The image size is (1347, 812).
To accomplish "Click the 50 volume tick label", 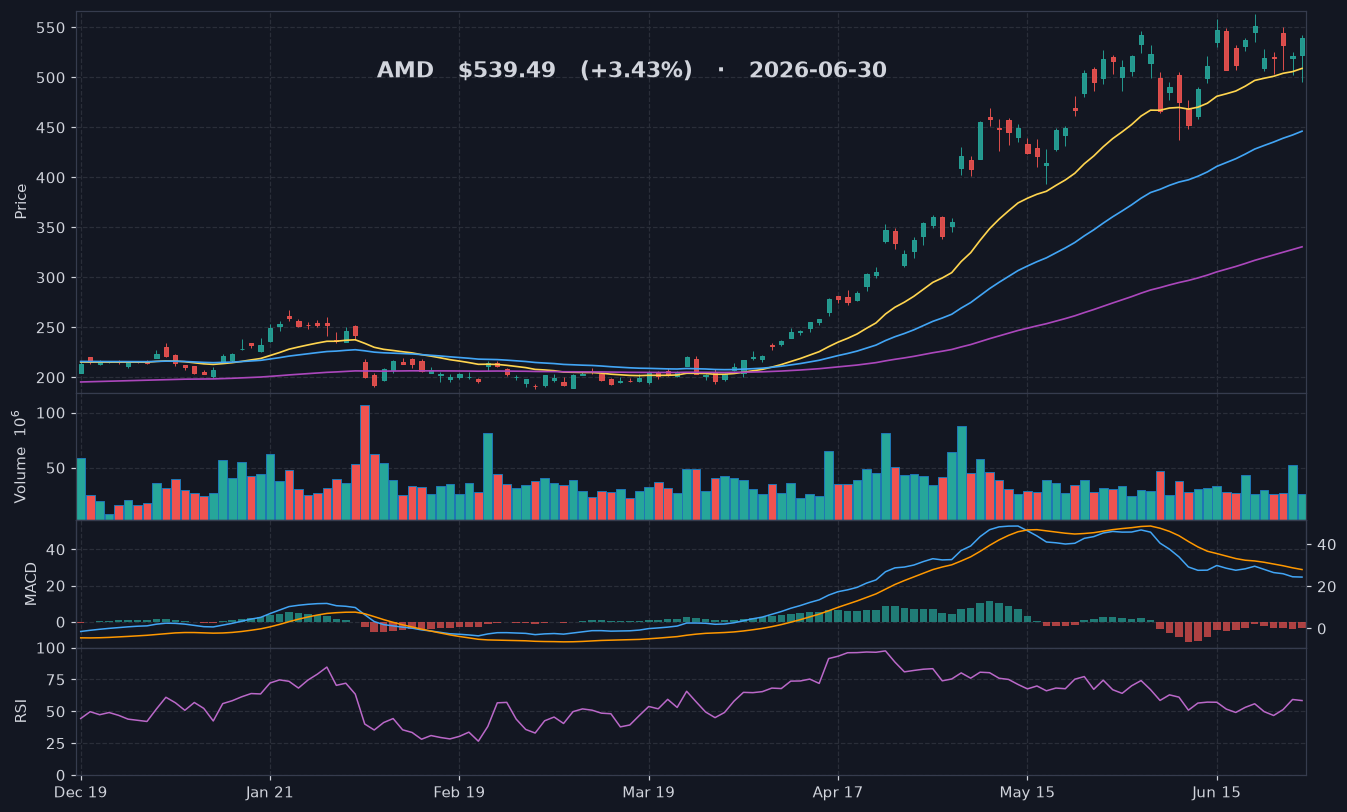I will coord(55,468).
